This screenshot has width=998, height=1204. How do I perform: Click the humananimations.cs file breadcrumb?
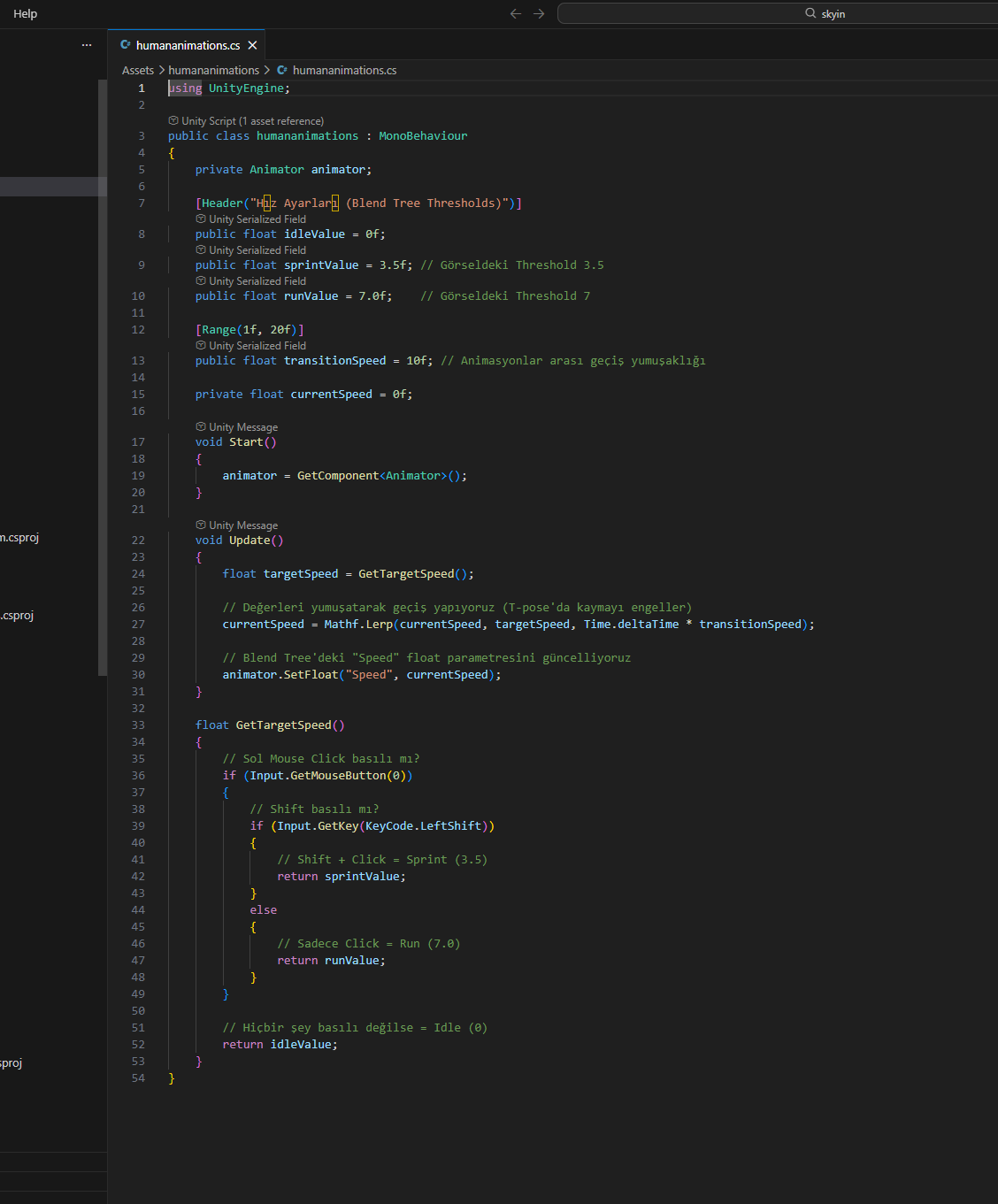tap(344, 70)
